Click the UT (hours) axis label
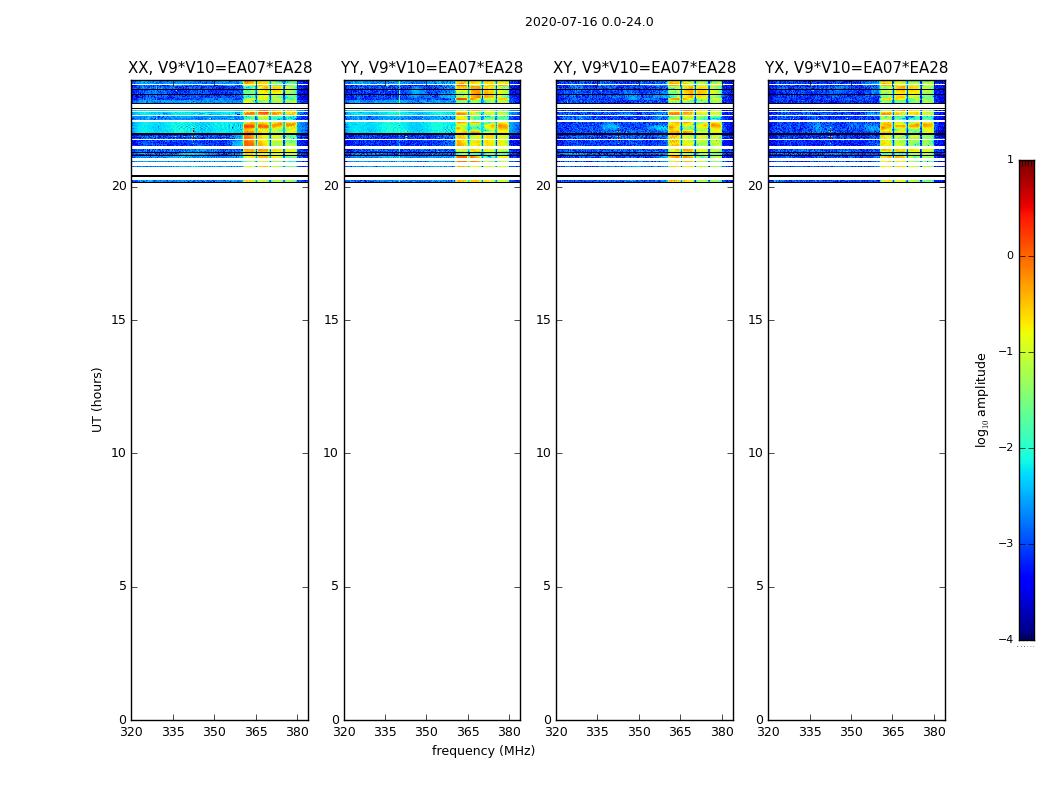This screenshot has width=1050, height=800. coord(97,400)
